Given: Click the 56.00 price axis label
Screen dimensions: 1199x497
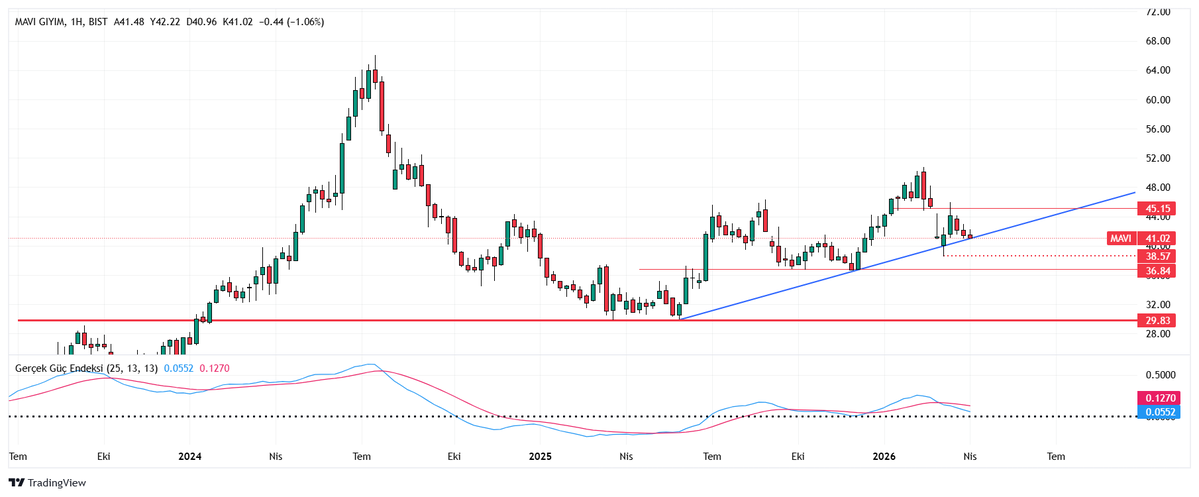Looking at the screenshot, I should tap(1158, 129).
